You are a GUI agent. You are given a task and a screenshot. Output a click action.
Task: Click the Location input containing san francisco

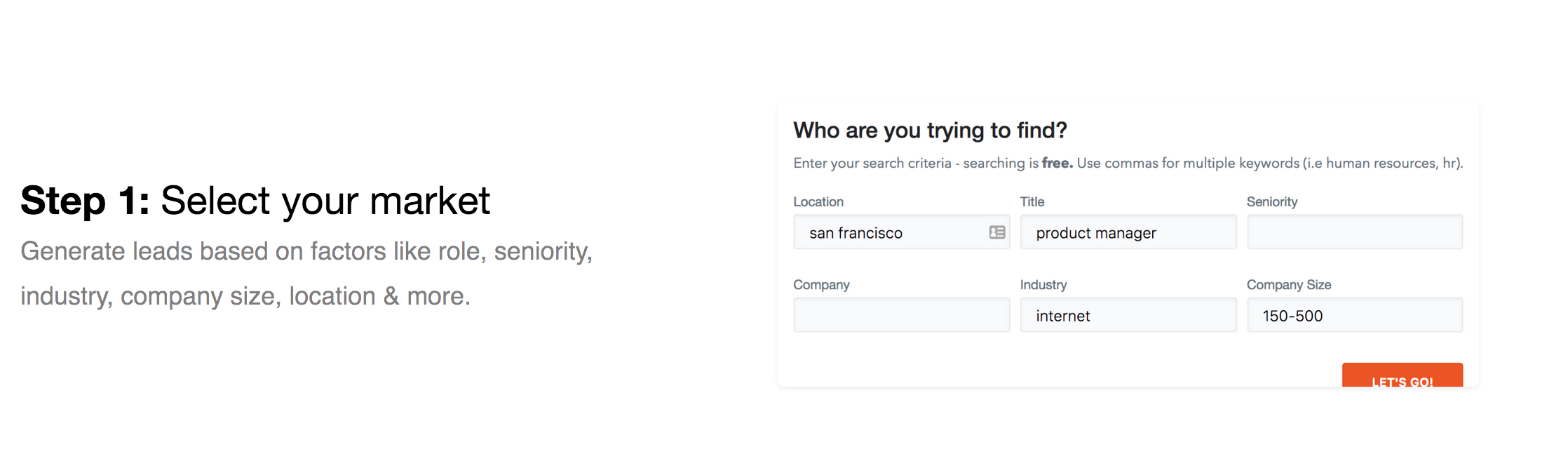point(889,233)
